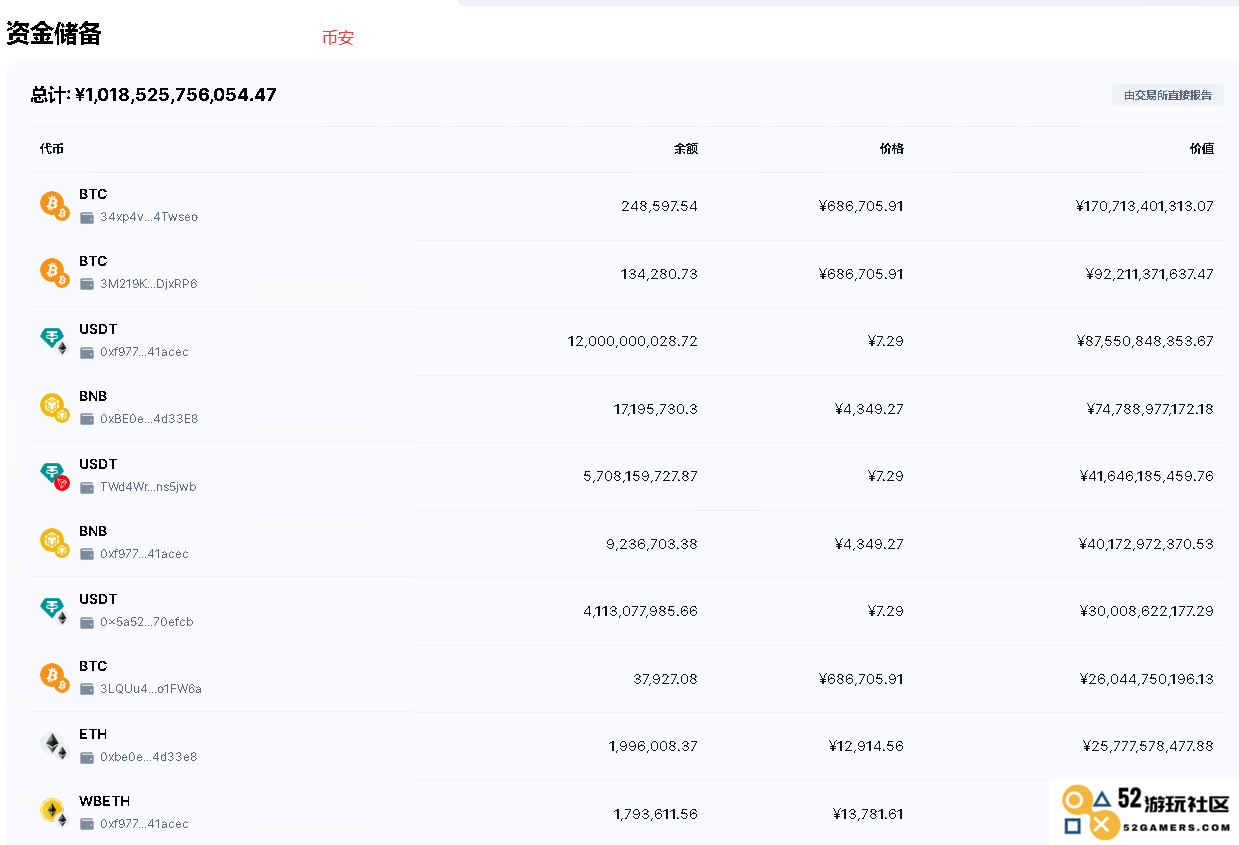Viewport: 1239px width, 845px height.
Task: Open wallet address 0xBE0e...4d33E8 under BNB
Action: pos(149,419)
